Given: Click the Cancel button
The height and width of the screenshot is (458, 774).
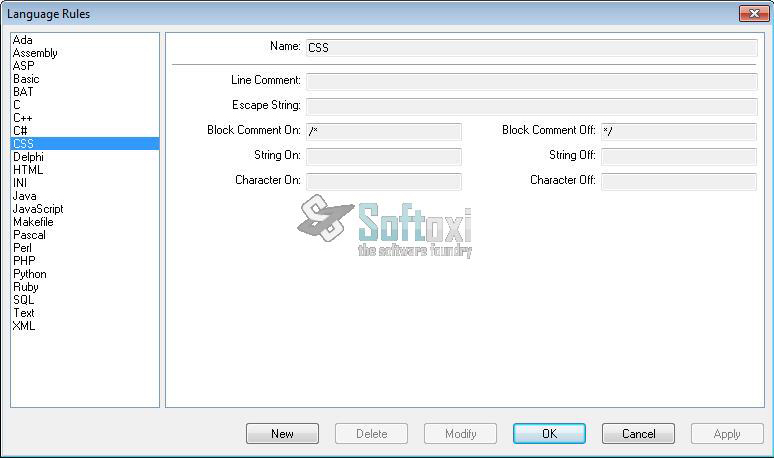Looking at the screenshot, I should click(x=638, y=434).
